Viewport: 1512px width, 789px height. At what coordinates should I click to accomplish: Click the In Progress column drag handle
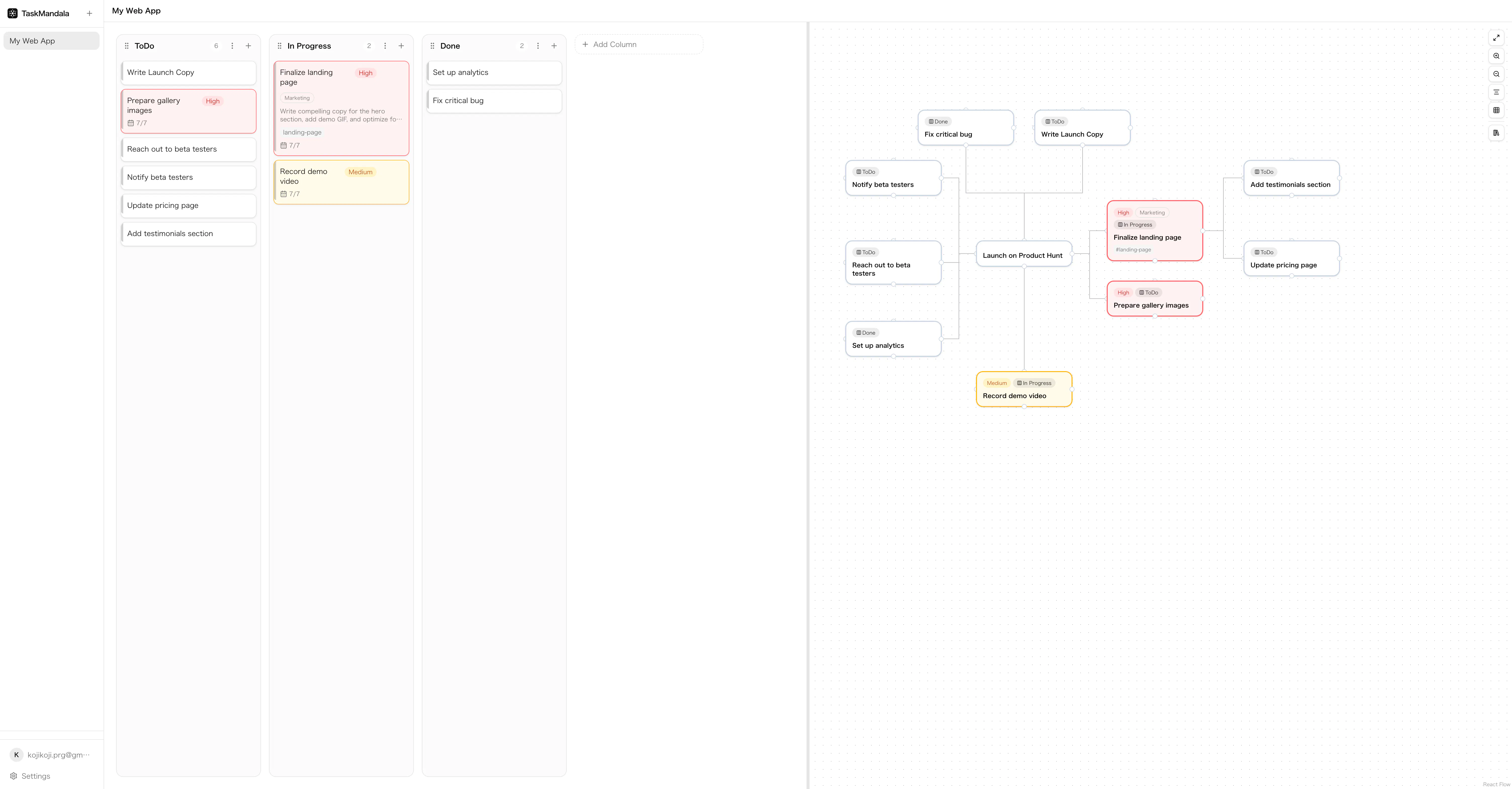(x=279, y=46)
